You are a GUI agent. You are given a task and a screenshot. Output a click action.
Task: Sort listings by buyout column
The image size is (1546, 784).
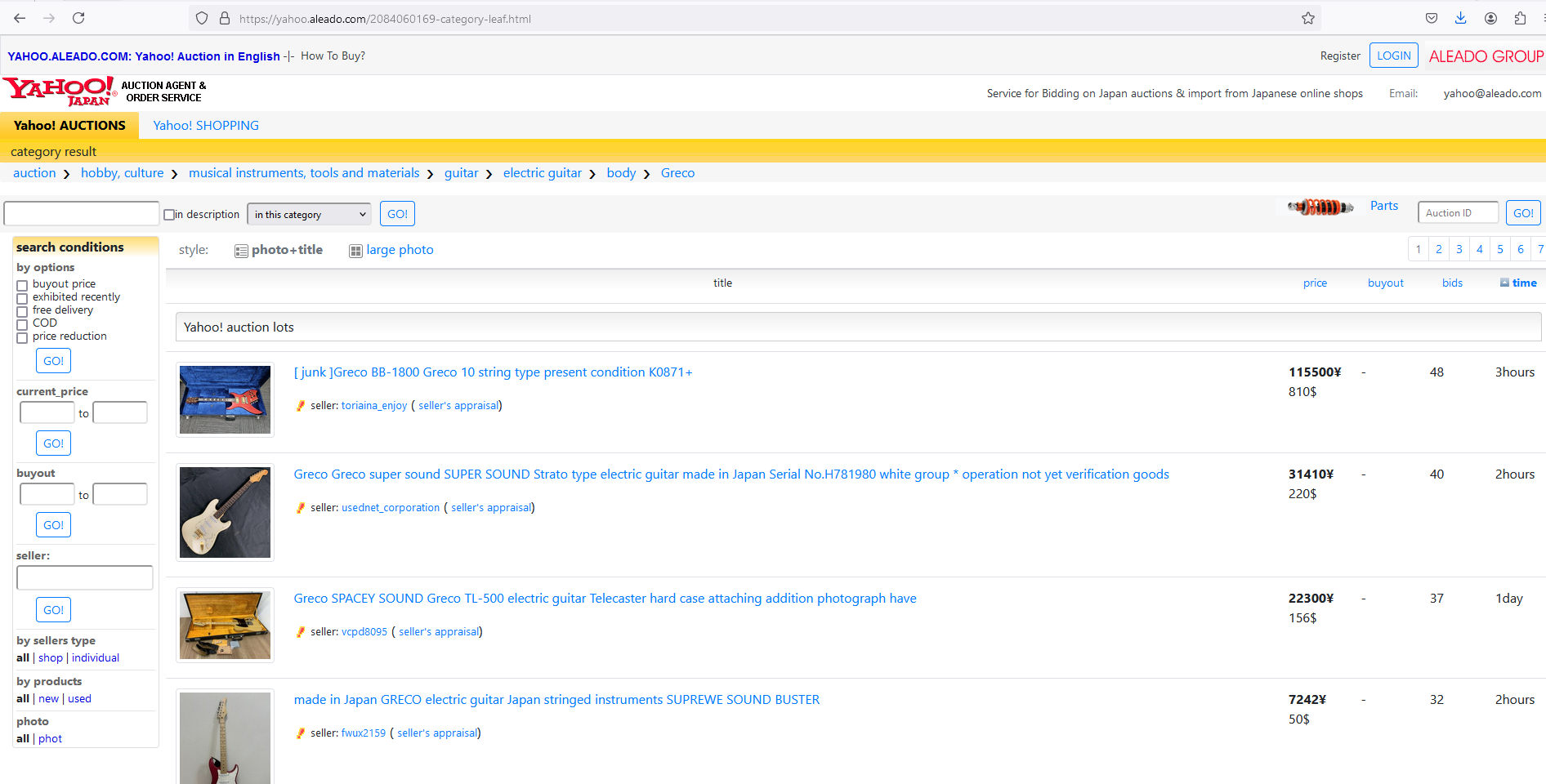click(1386, 283)
